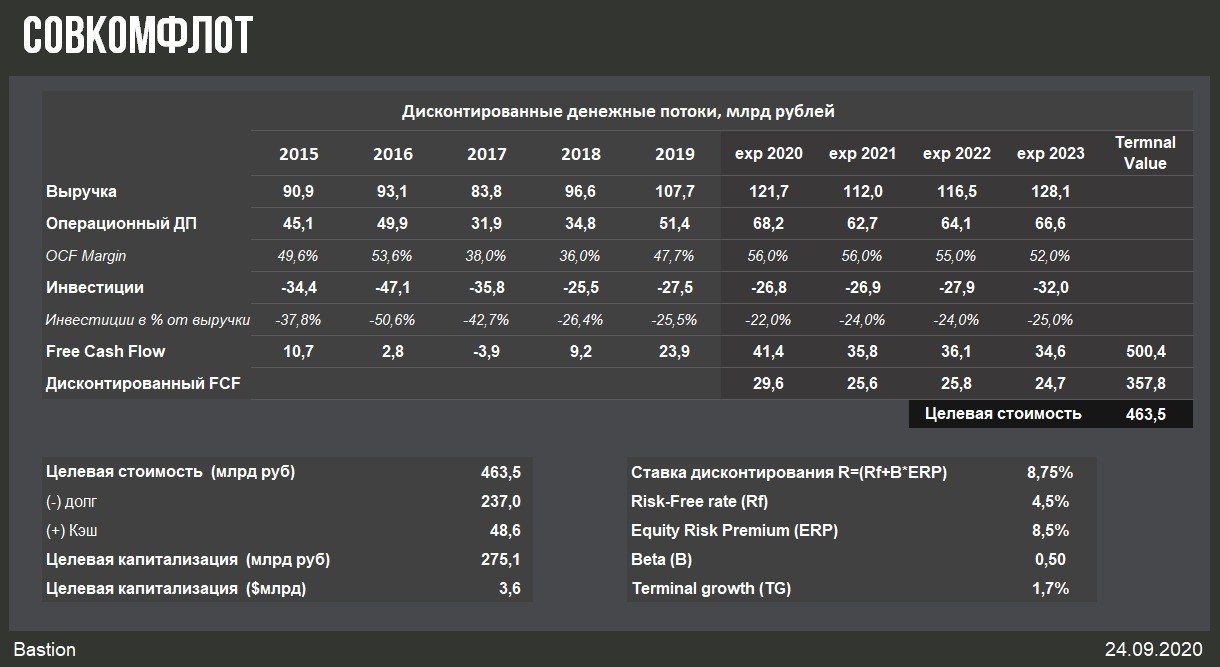Select the Выручка row label
This screenshot has width=1220, height=667.
point(81,191)
